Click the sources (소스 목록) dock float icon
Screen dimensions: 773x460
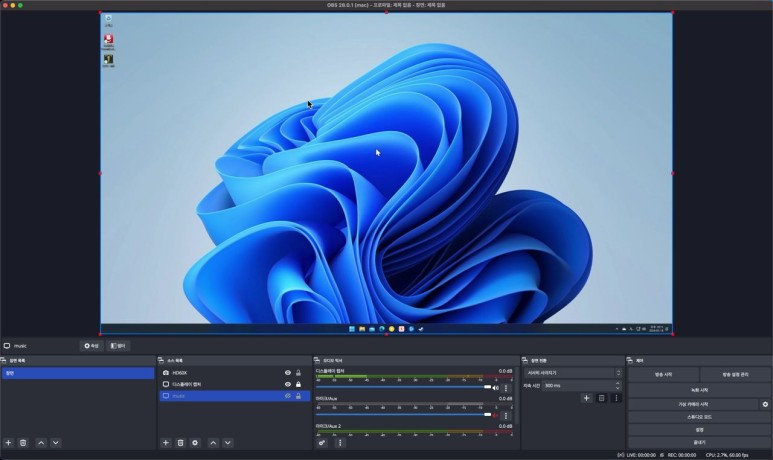(x=161, y=360)
